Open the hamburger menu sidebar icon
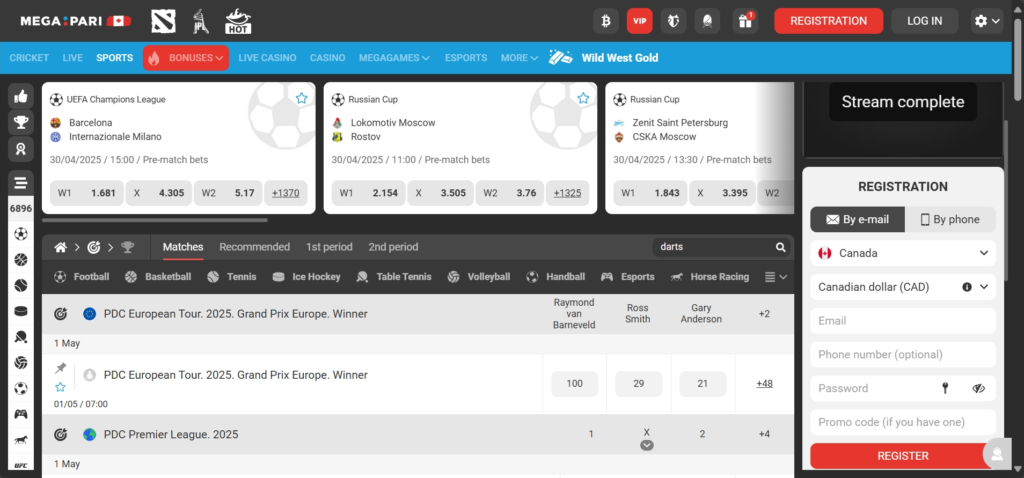The image size is (1024, 478). click(x=21, y=183)
